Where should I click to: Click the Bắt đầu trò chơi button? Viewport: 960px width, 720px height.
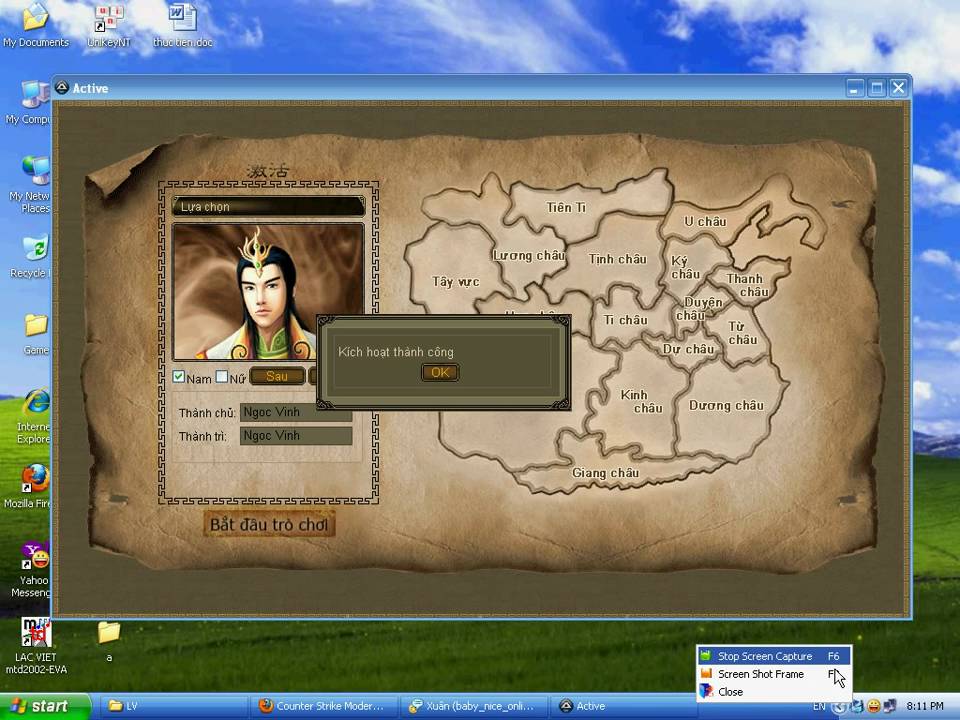point(269,524)
